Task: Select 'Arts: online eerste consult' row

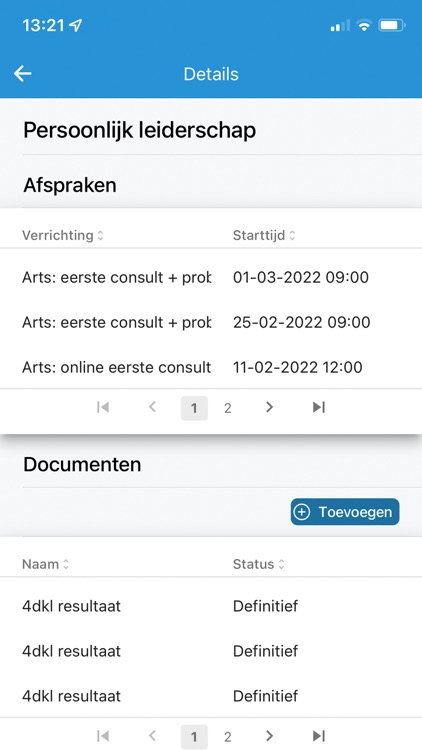Action: 211,367
